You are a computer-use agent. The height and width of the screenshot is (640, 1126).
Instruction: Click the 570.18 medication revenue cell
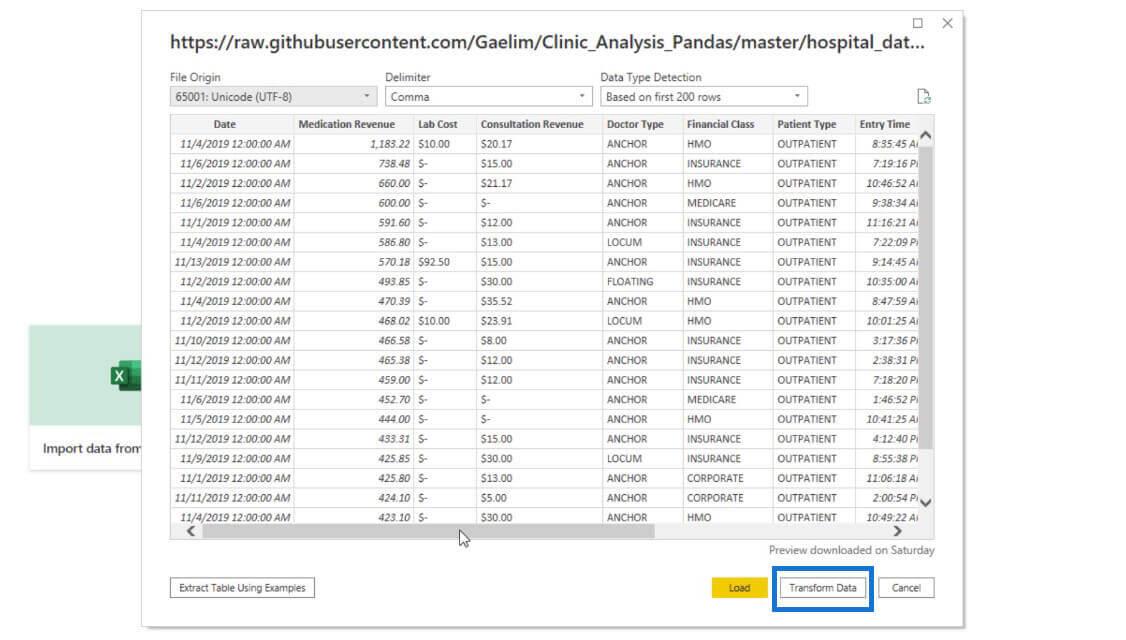click(354, 262)
